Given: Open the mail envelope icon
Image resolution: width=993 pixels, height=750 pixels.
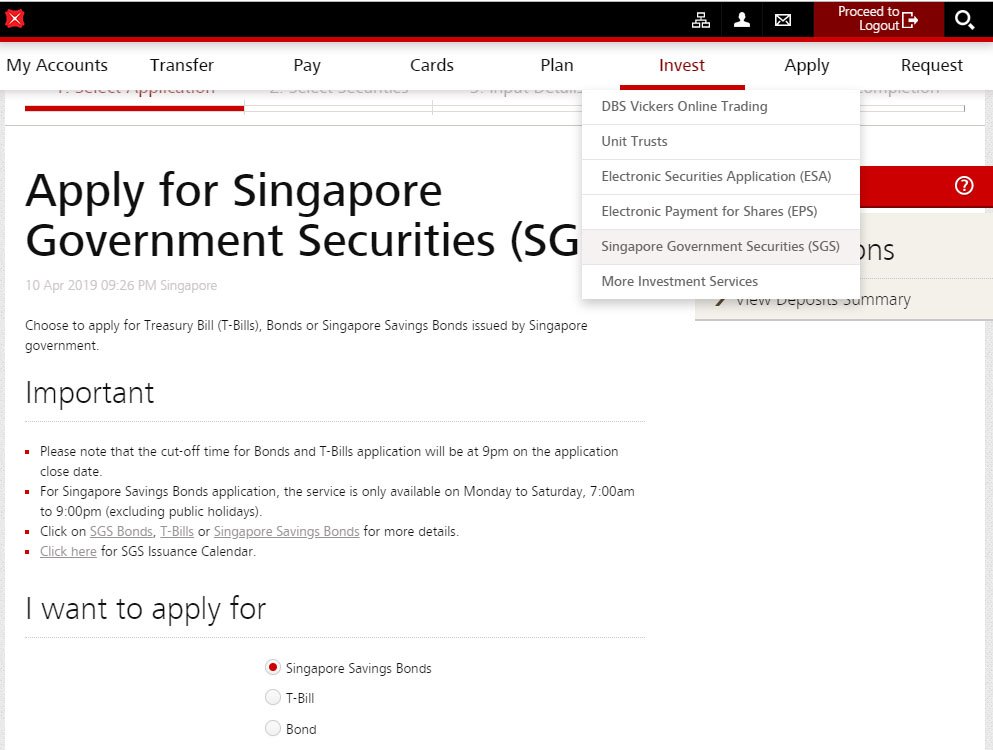Looking at the screenshot, I should 783,20.
